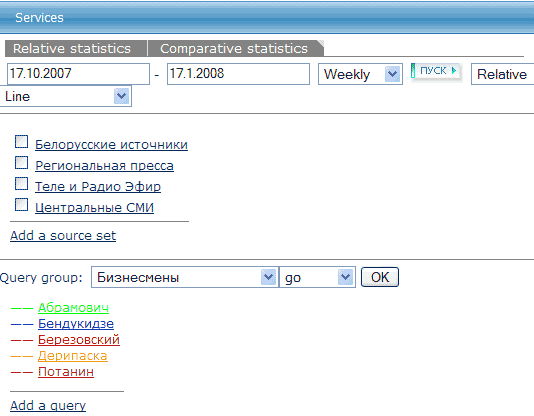Image resolution: width=534 pixels, height=416 pixels.
Task: Expand the go action dropdown
Action: point(345,277)
